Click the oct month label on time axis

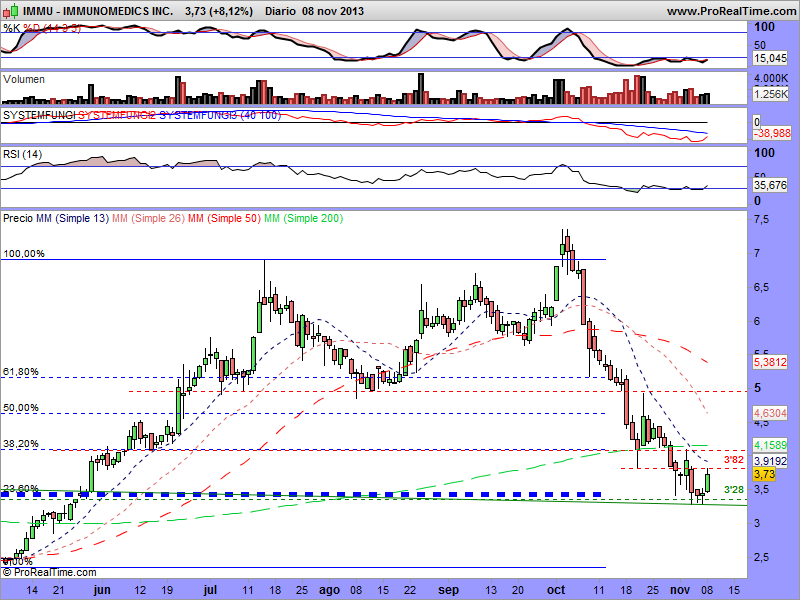(556, 590)
